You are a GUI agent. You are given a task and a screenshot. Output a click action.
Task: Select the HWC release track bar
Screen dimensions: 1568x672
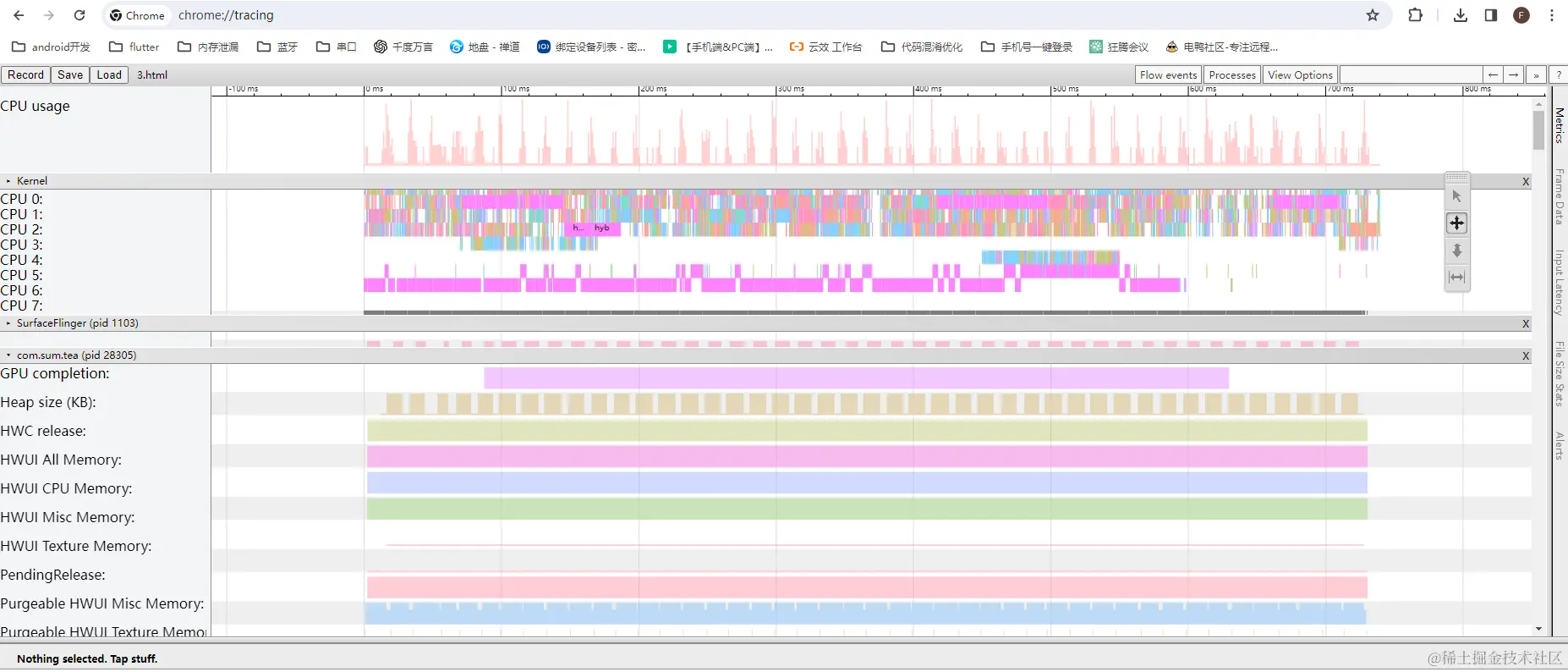(x=867, y=430)
